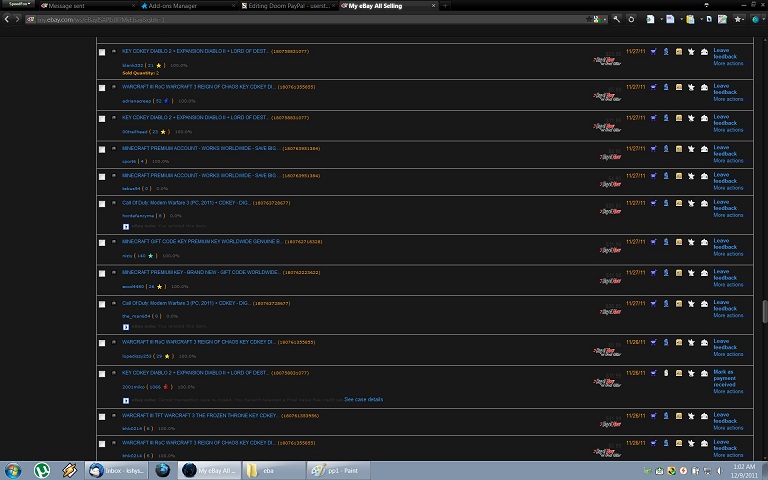
Task: Open More actions in Minecraft Gift Code row
Action: 728,254
